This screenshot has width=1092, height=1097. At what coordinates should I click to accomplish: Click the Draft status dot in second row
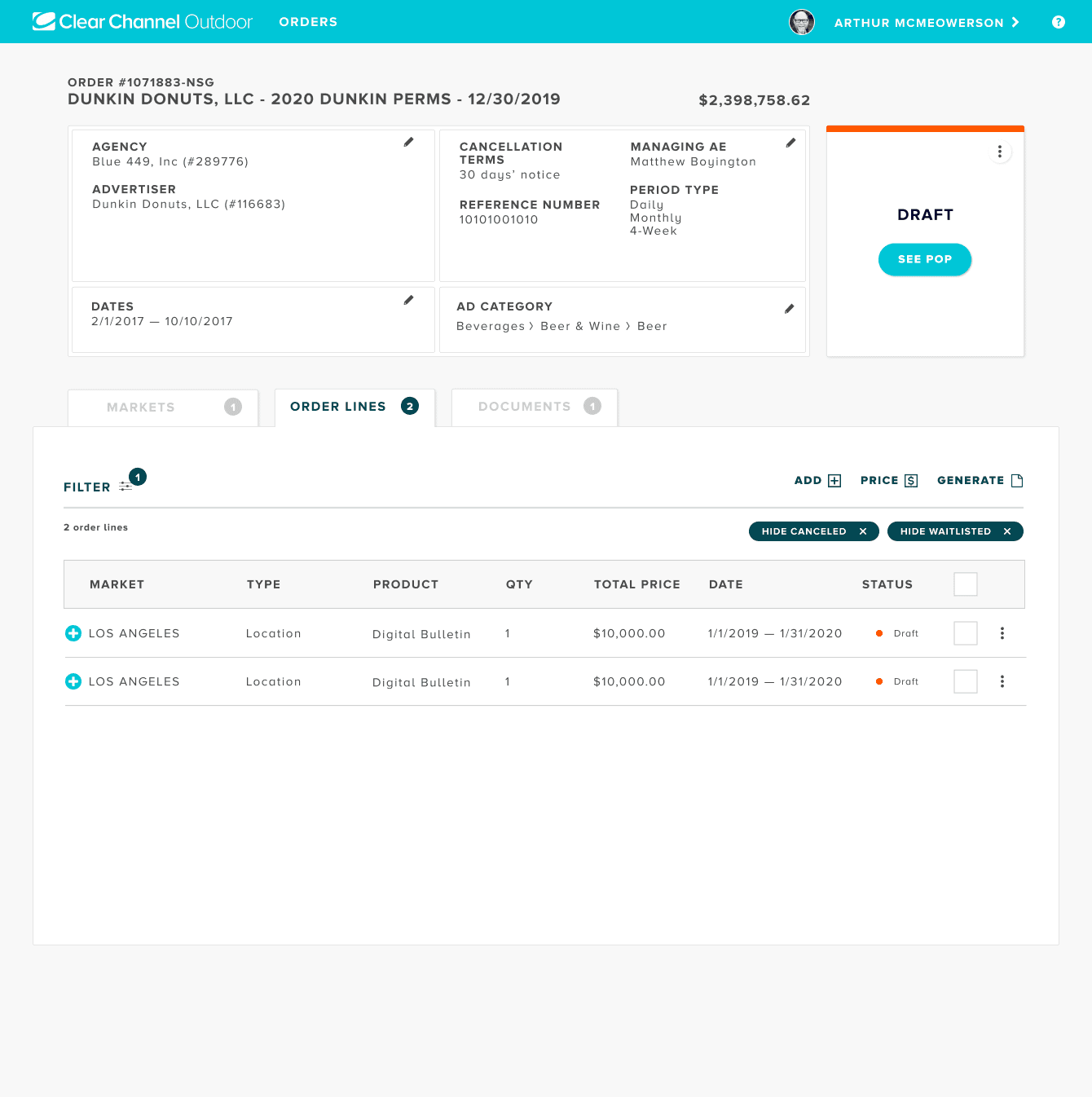[x=879, y=681]
